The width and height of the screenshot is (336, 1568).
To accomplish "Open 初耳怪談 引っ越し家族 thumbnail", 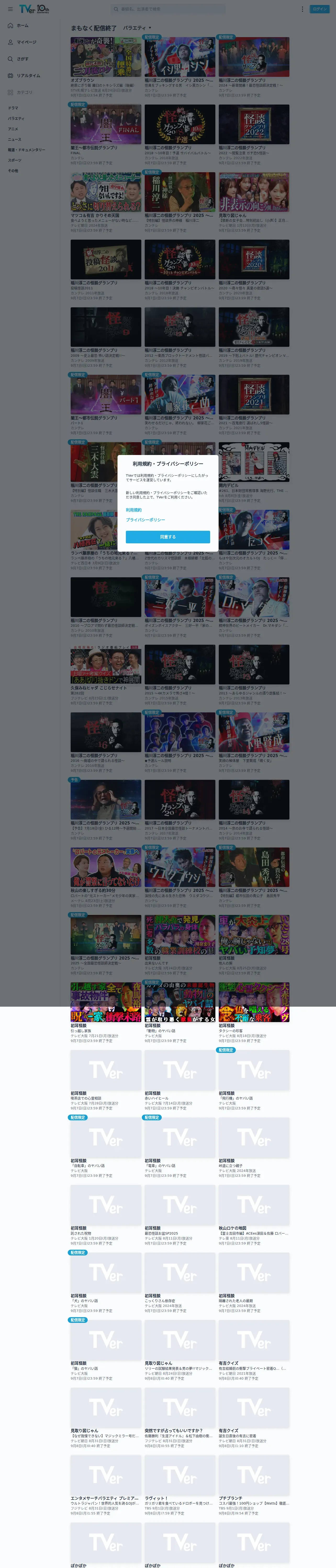I will (x=105, y=1002).
